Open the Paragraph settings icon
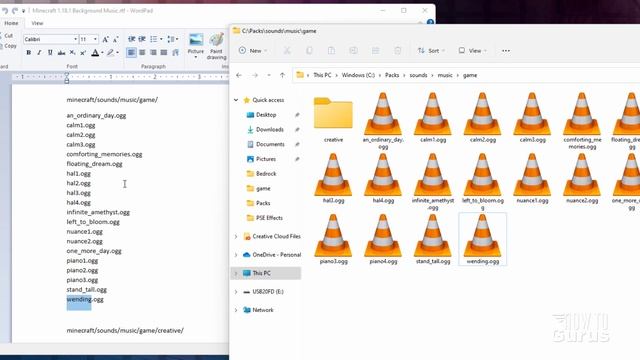 coord(175,53)
